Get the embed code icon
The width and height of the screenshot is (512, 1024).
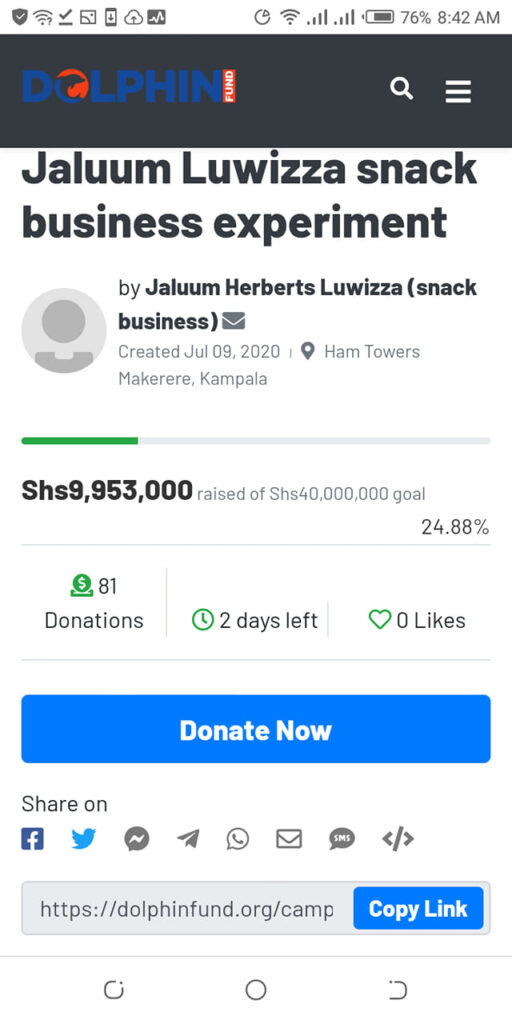pyautogui.click(x=398, y=839)
